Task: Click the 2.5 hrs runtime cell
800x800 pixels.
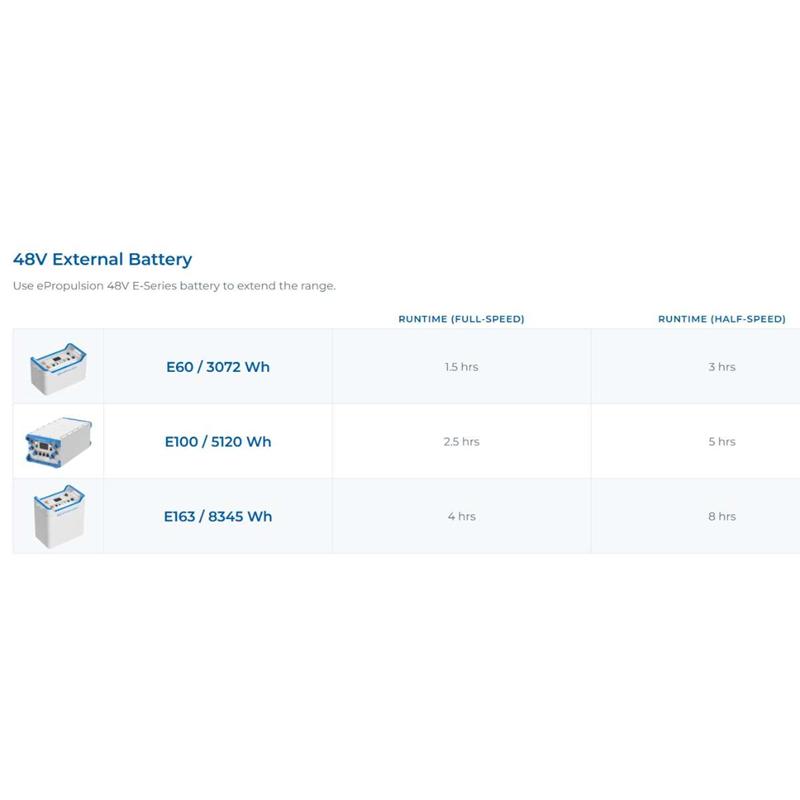Action: [461, 442]
